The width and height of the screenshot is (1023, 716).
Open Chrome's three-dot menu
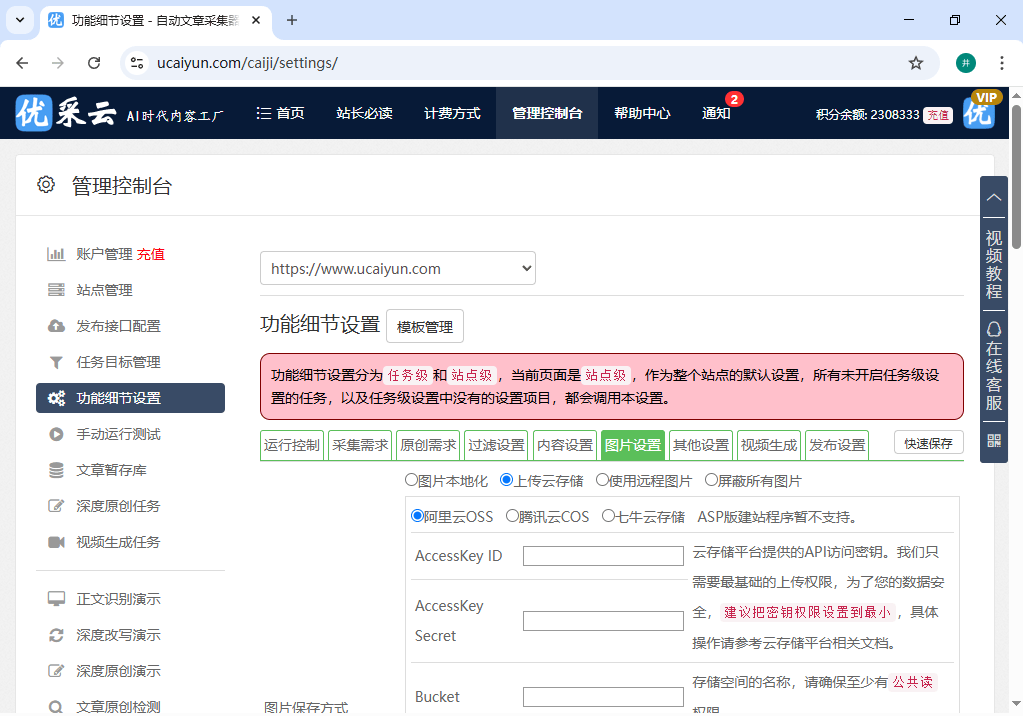[x=1002, y=62]
